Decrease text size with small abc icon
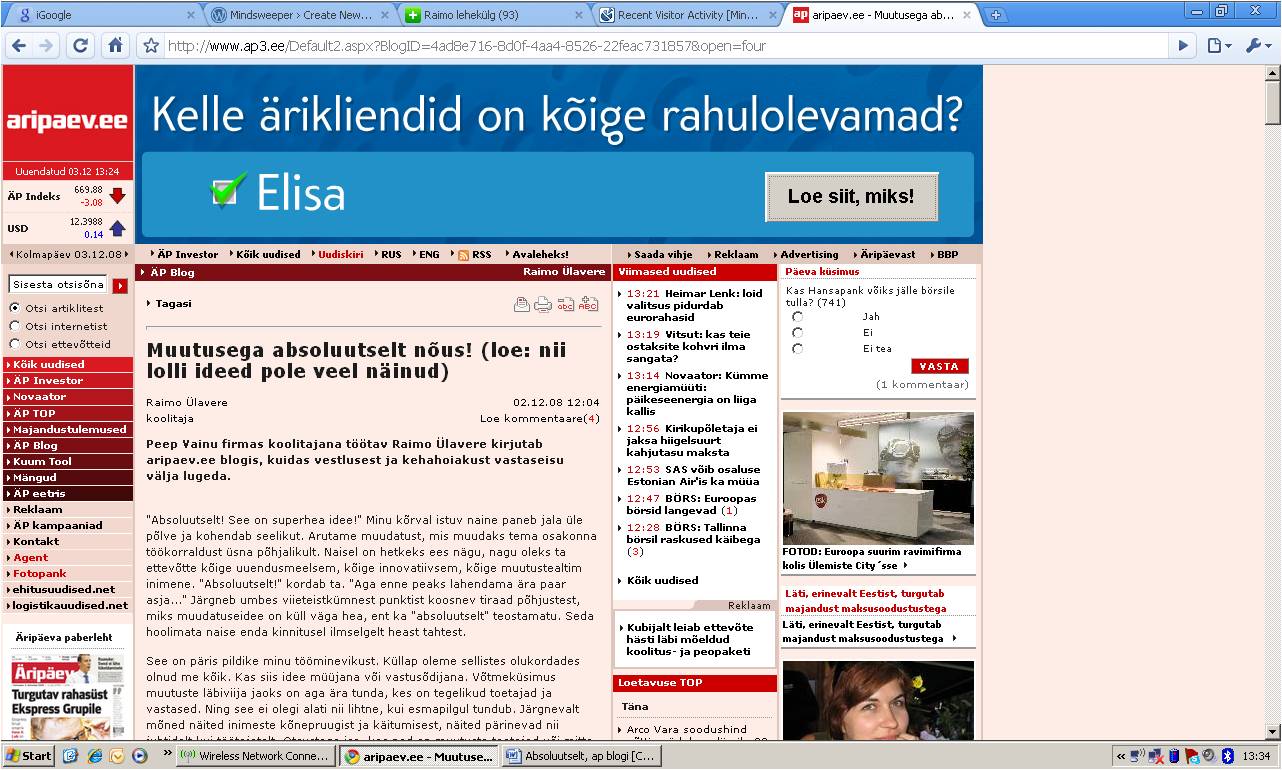 (x=566, y=305)
